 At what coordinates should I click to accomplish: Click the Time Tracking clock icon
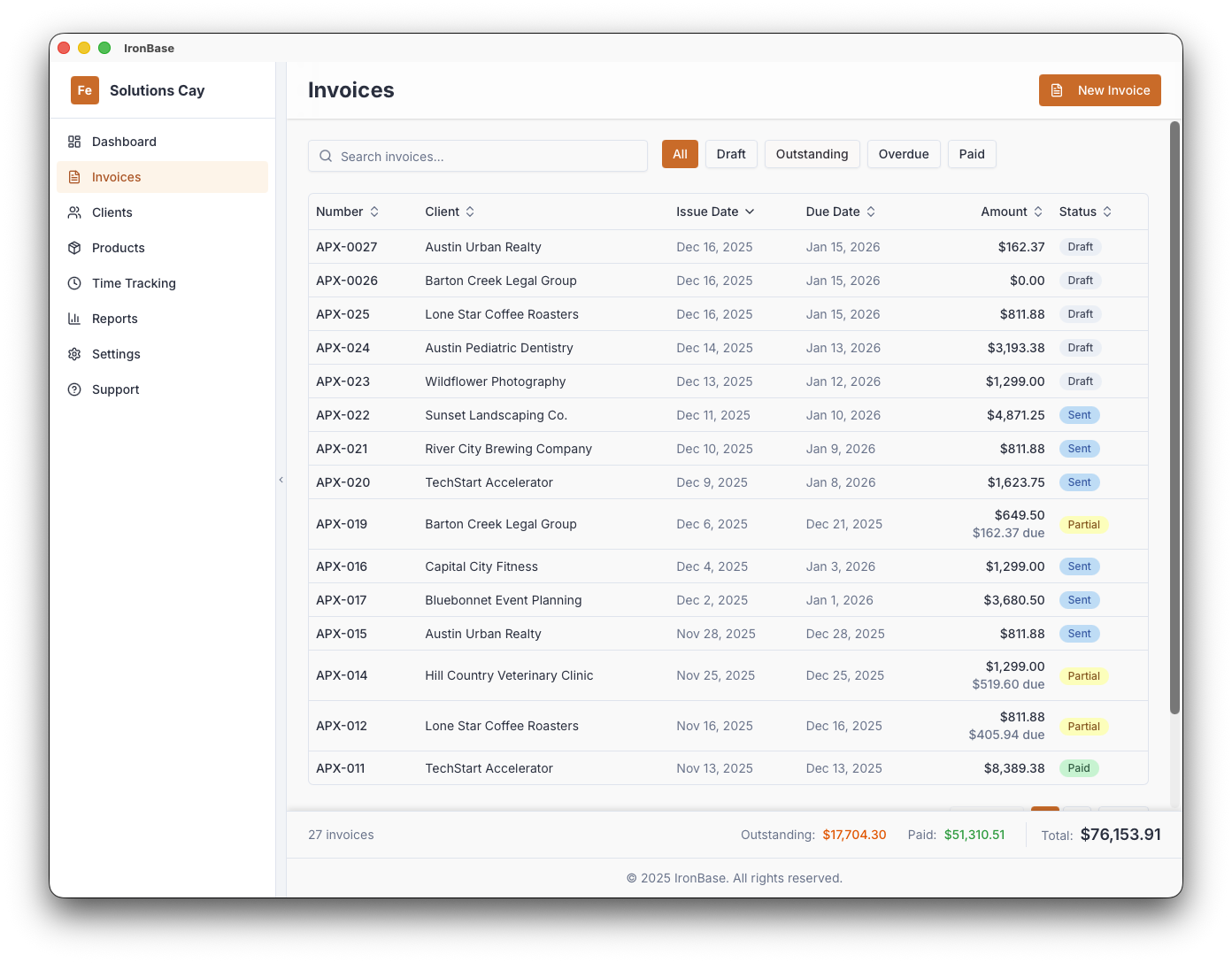[x=74, y=283]
